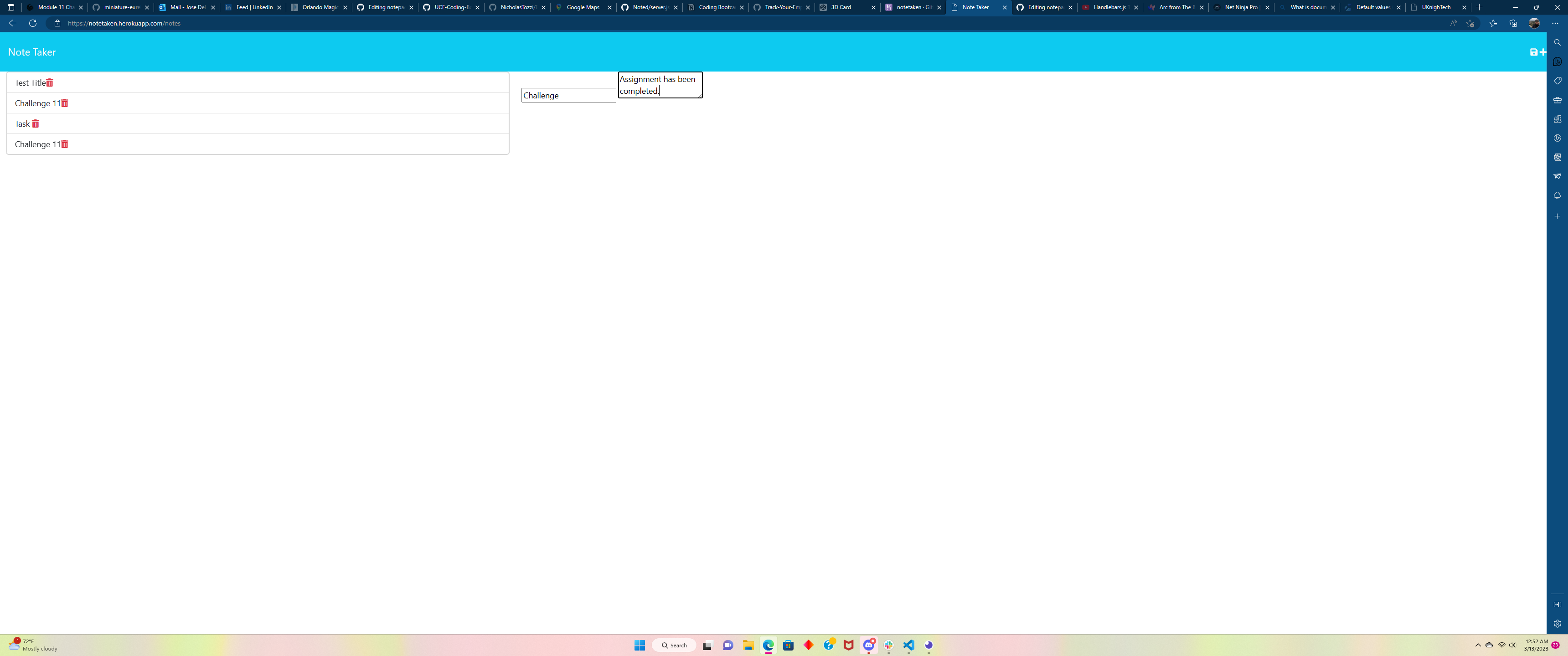Open Search in the Edge sidebar
This screenshot has height=656, width=1568.
1558,42
